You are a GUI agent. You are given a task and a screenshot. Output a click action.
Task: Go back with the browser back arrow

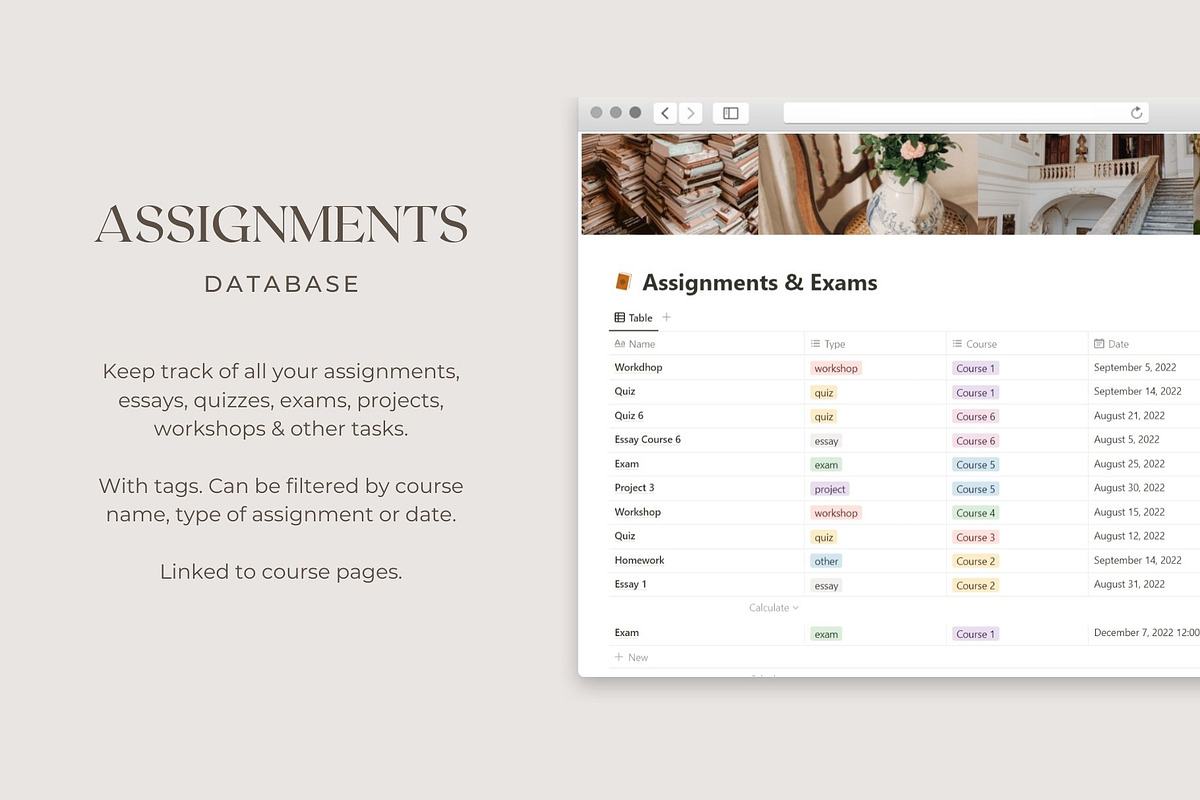pyautogui.click(x=665, y=113)
